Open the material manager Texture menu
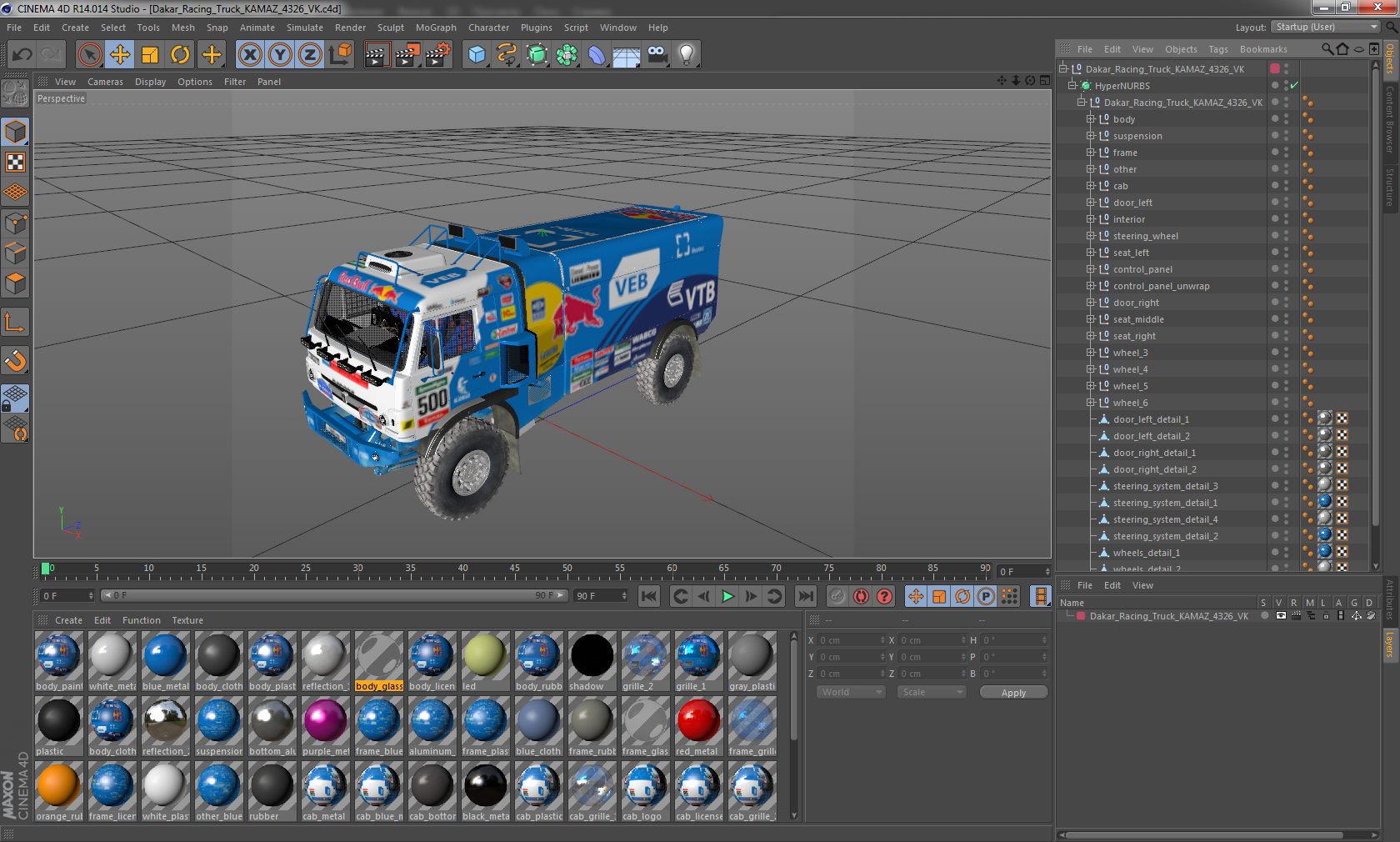This screenshot has height=842, width=1400. pyautogui.click(x=187, y=620)
